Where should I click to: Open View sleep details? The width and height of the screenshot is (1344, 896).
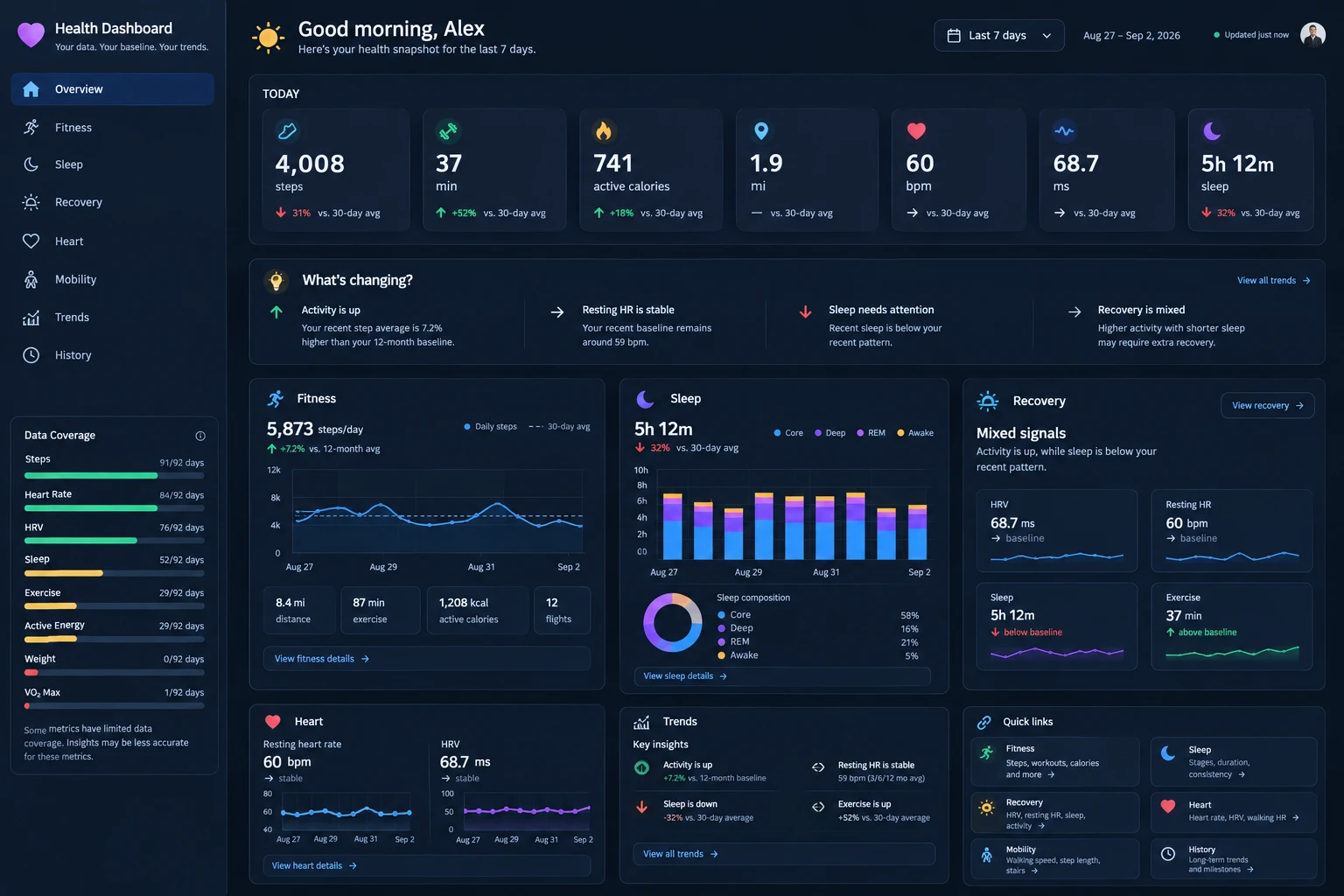781,676
